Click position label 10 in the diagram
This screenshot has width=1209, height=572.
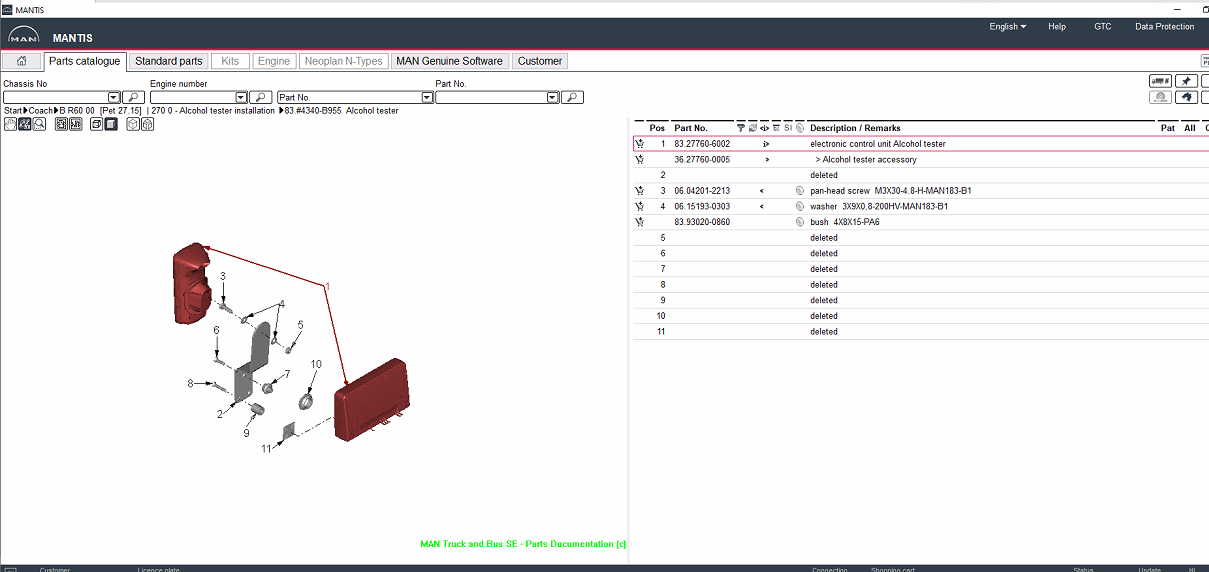316,364
